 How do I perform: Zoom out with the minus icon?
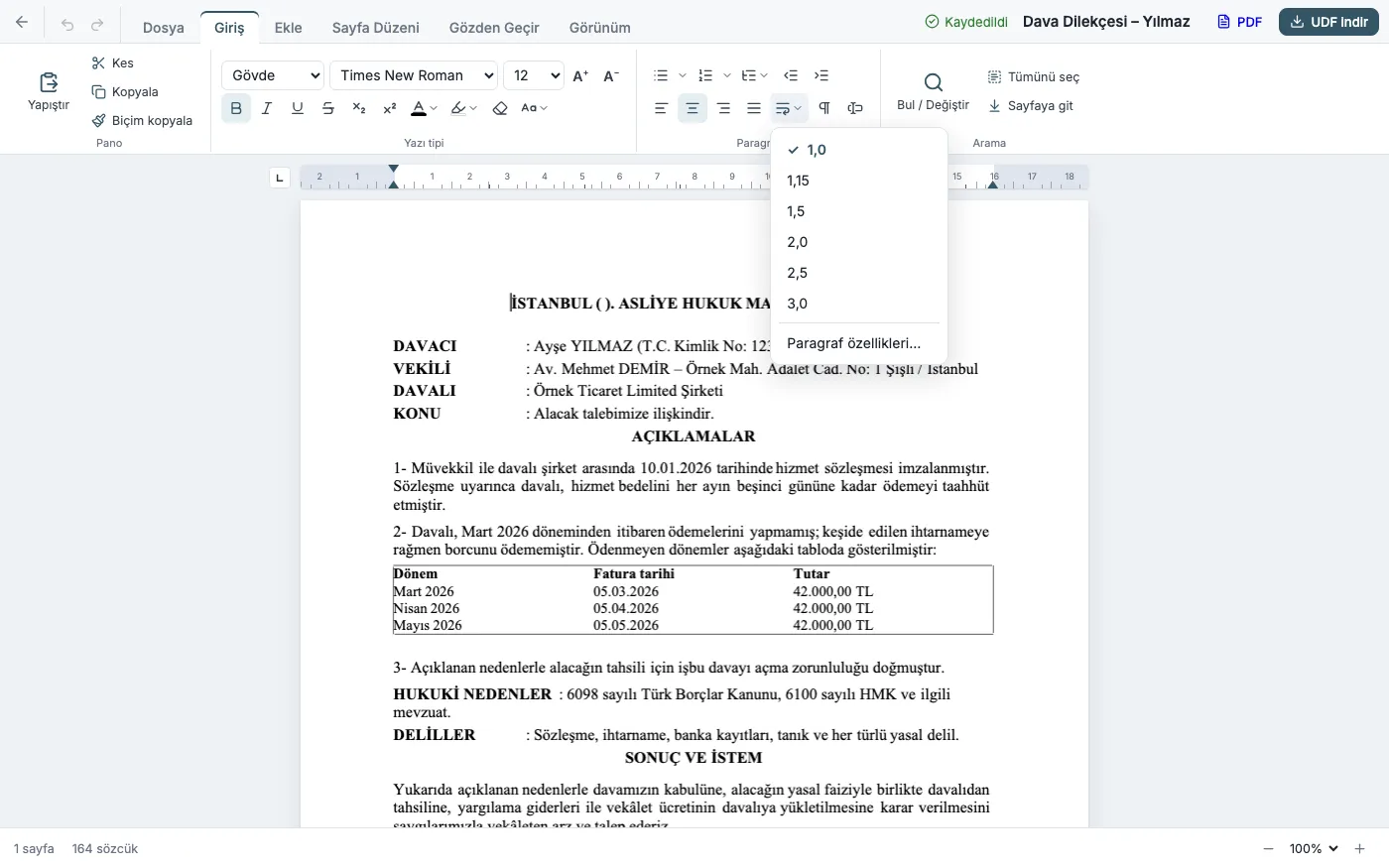click(1268, 849)
